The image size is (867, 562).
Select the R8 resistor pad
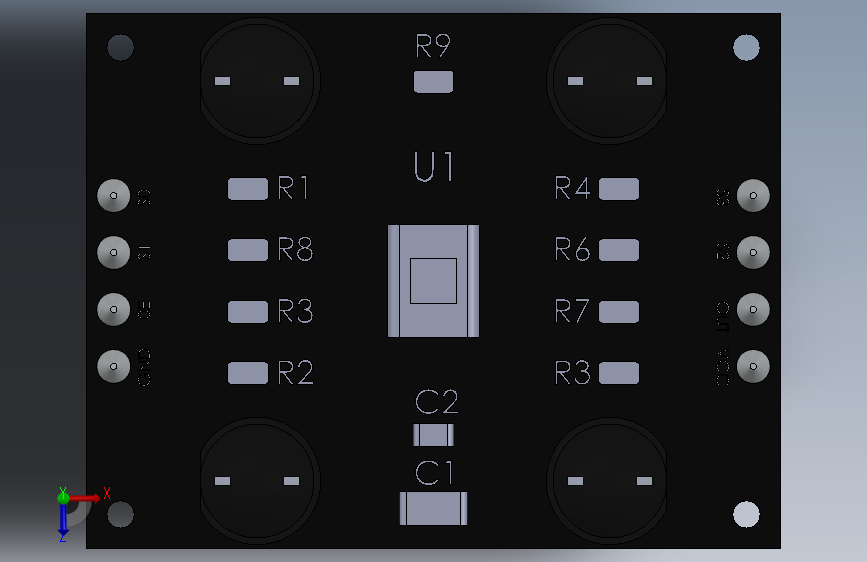pyautogui.click(x=248, y=250)
